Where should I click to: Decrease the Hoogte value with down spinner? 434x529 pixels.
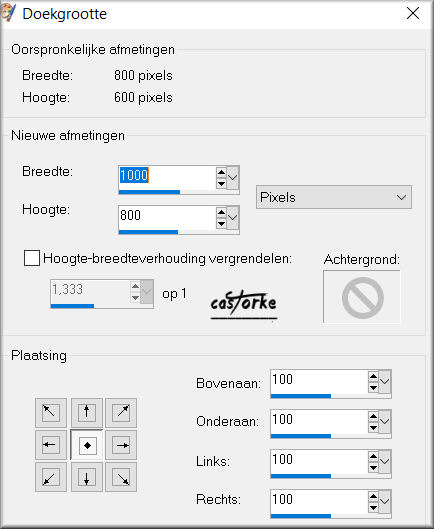[221, 223]
